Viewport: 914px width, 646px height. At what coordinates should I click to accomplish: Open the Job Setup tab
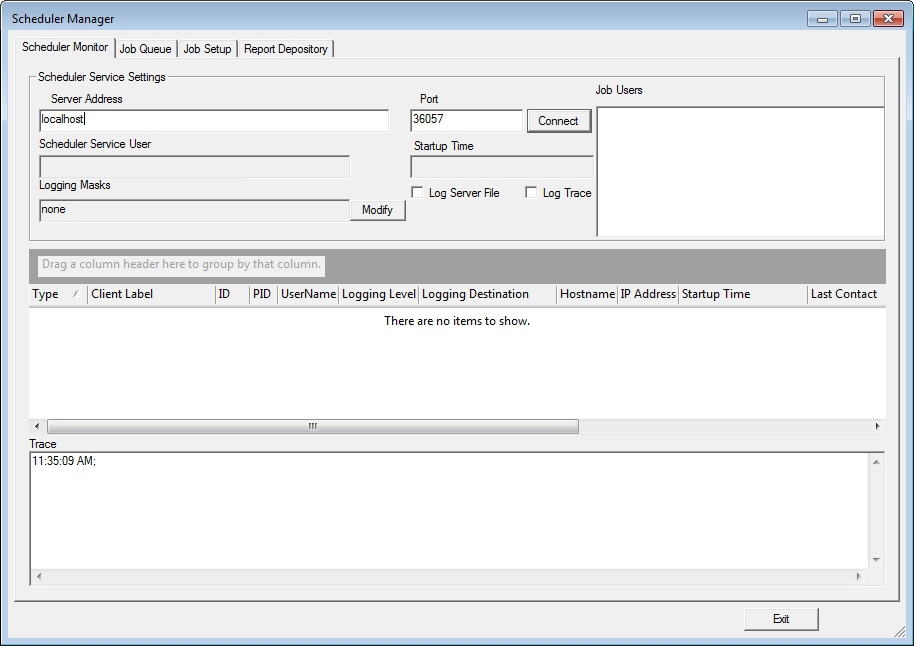[207, 49]
